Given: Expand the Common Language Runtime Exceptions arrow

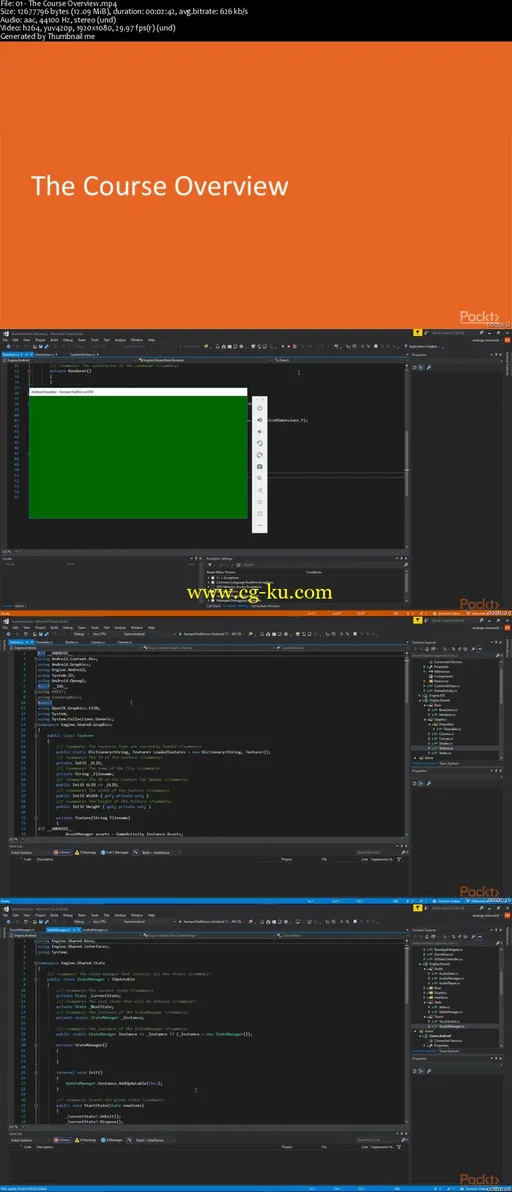Looking at the screenshot, I should (210, 582).
